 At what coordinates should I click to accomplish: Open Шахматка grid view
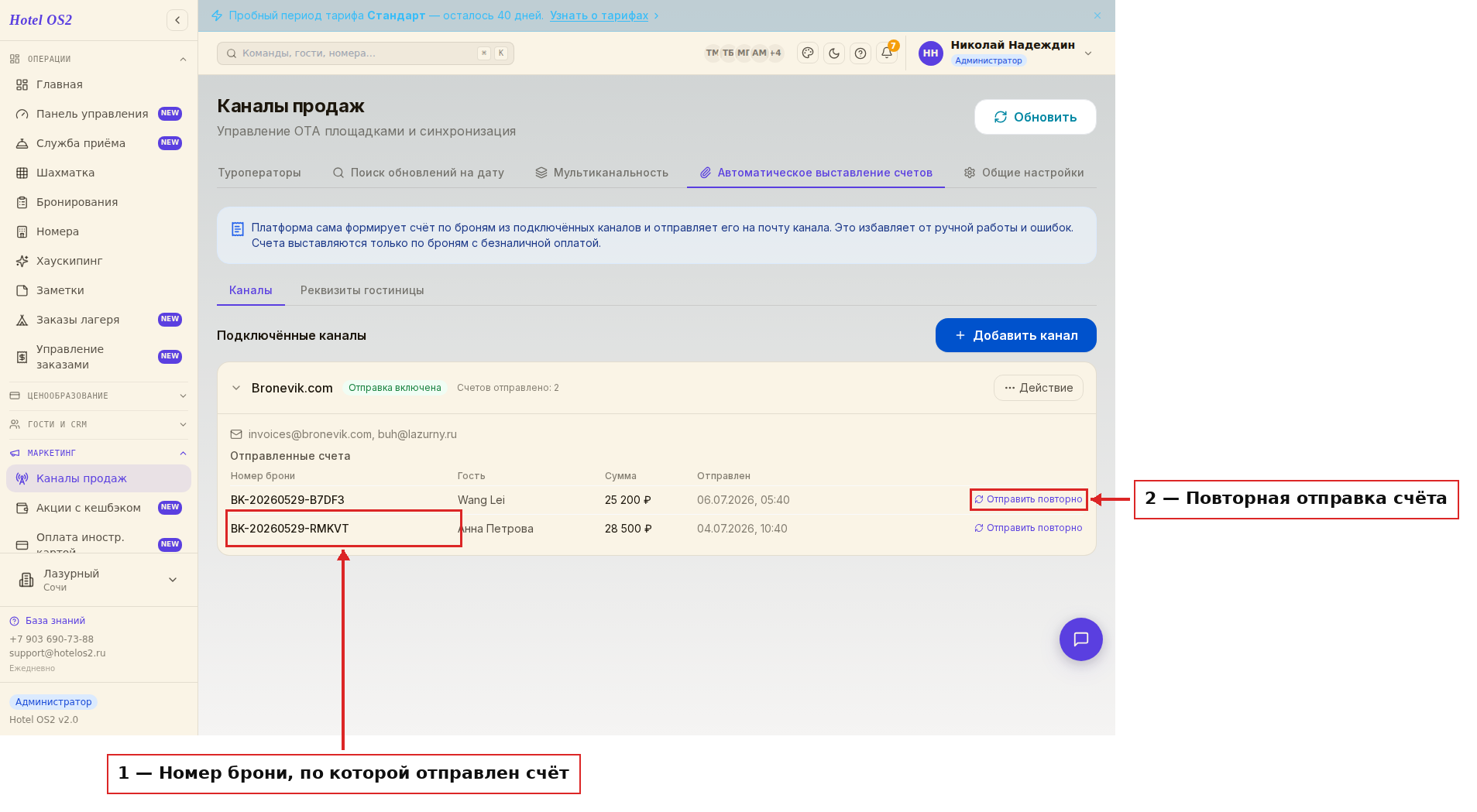tap(98, 173)
